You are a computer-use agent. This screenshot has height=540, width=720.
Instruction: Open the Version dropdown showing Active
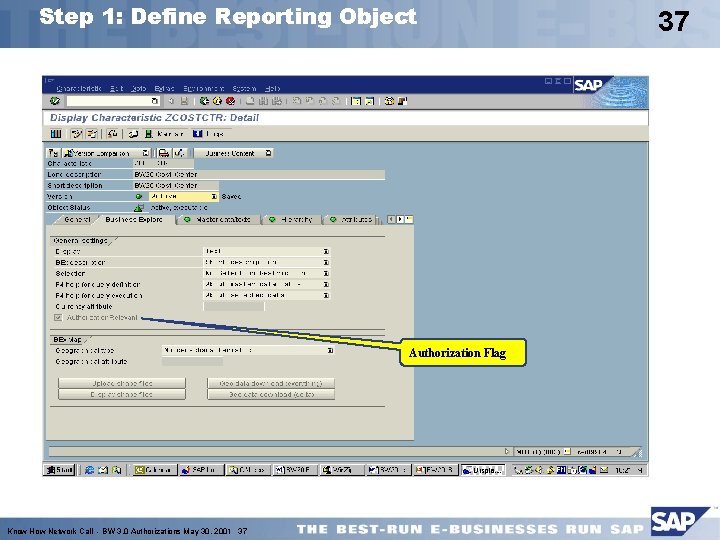tap(214, 197)
